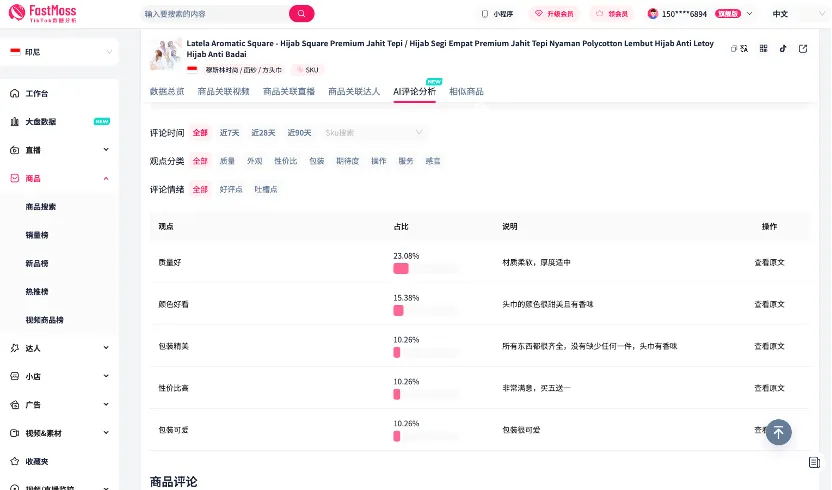Click the 视频&素材 video icon in sidebar
Image resolution: width=832 pixels, height=490 pixels.
15,433
